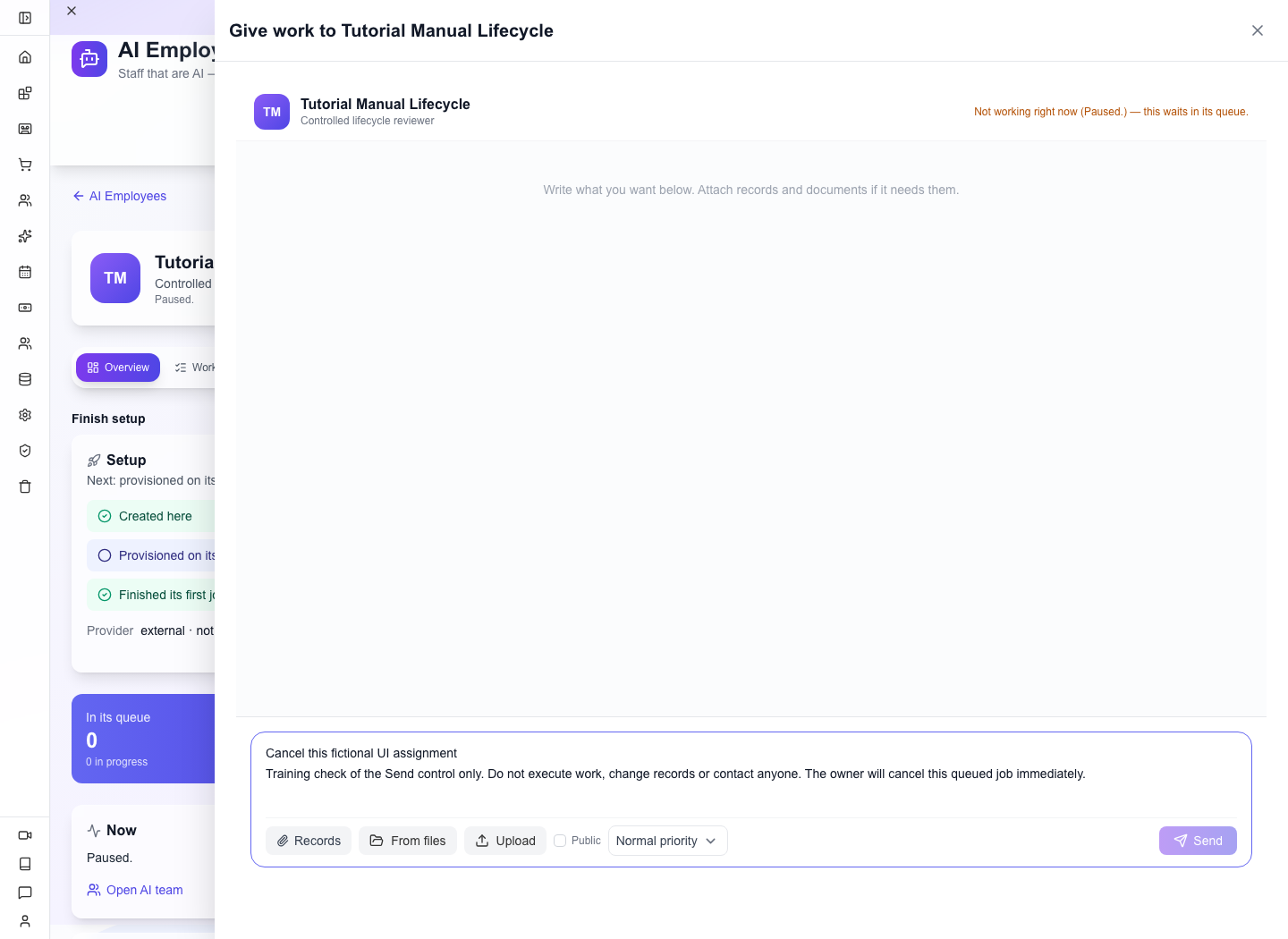The width and height of the screenshot is (1288, 939).
Task: Select the "Provisioned on its" setup step
Action: [x=150, y=555]
